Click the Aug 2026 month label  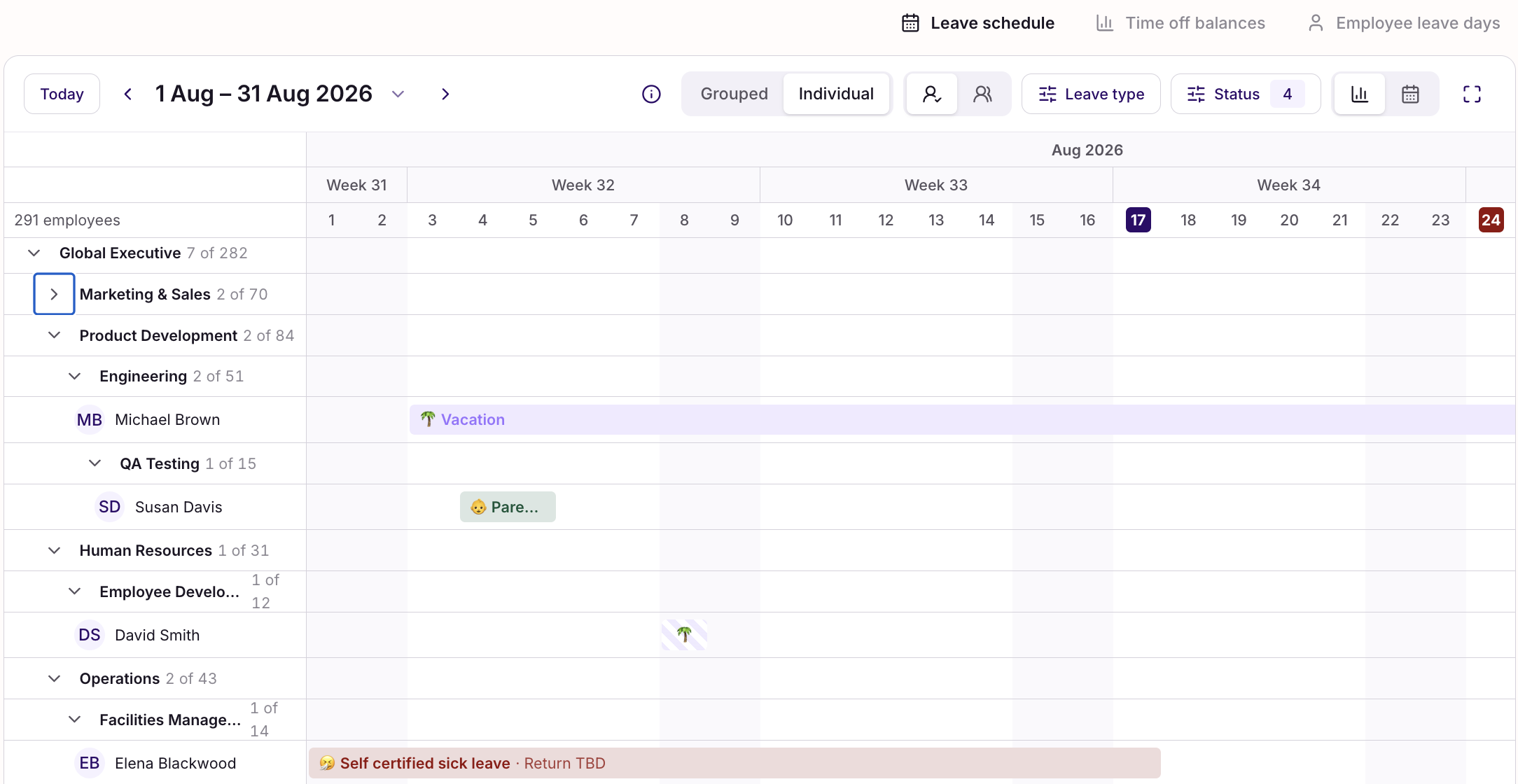coord(1087,150)
